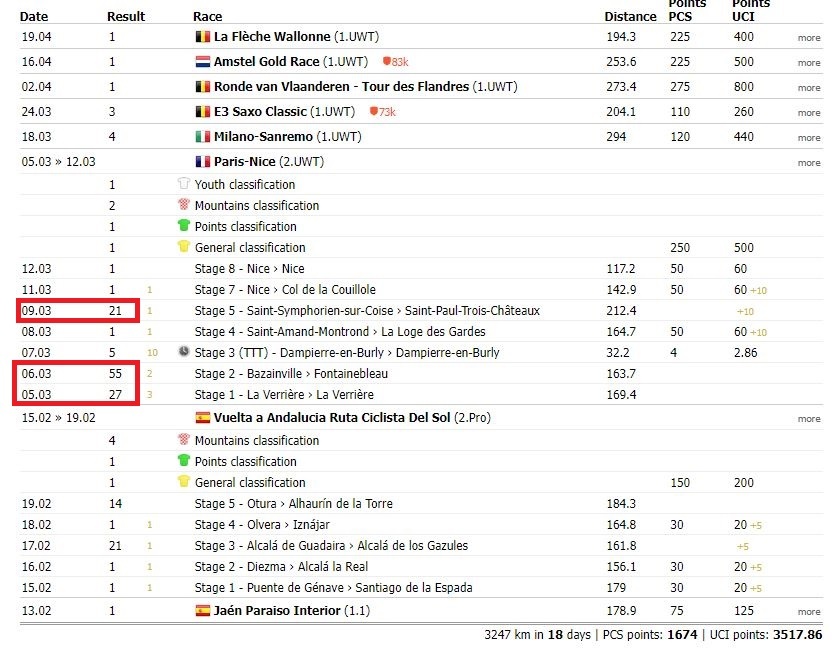The width and height of the screenshot is (837, 648).
Task: Click the yellow jersey in Vuelta a Andalucia
Action: [184, 481]
